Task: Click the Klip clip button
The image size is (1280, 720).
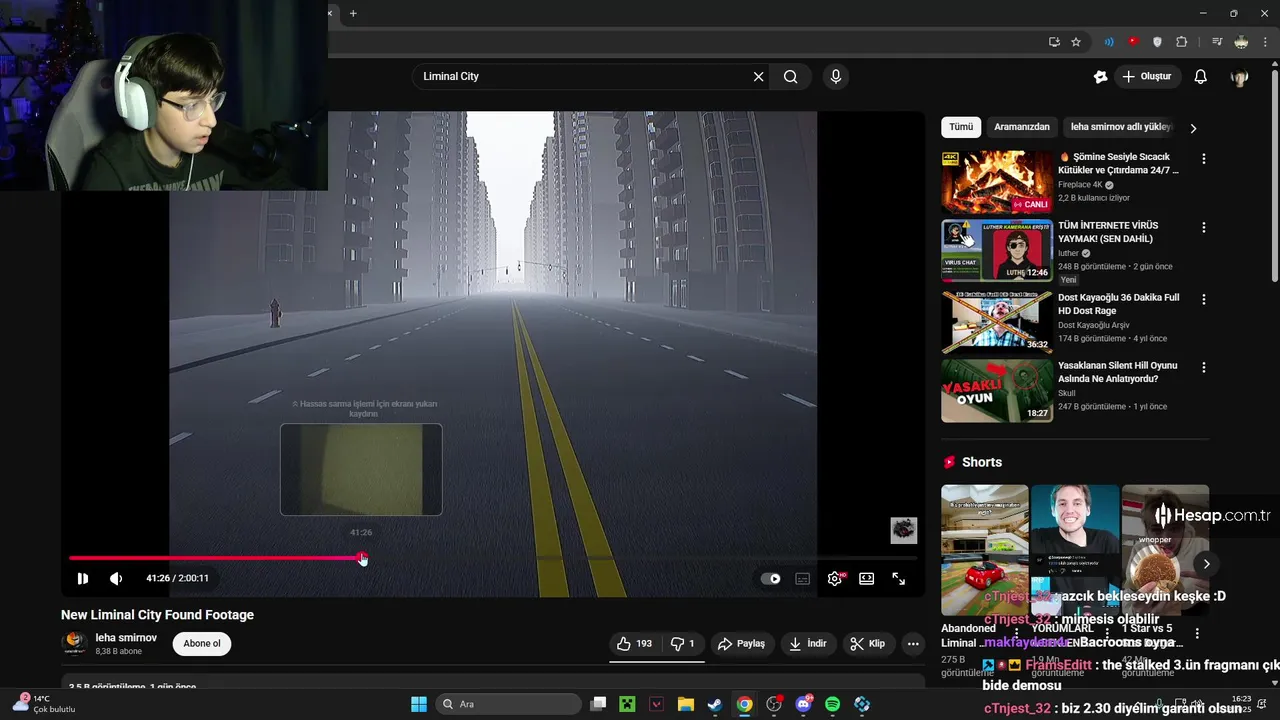Action: tap(867, 644)
